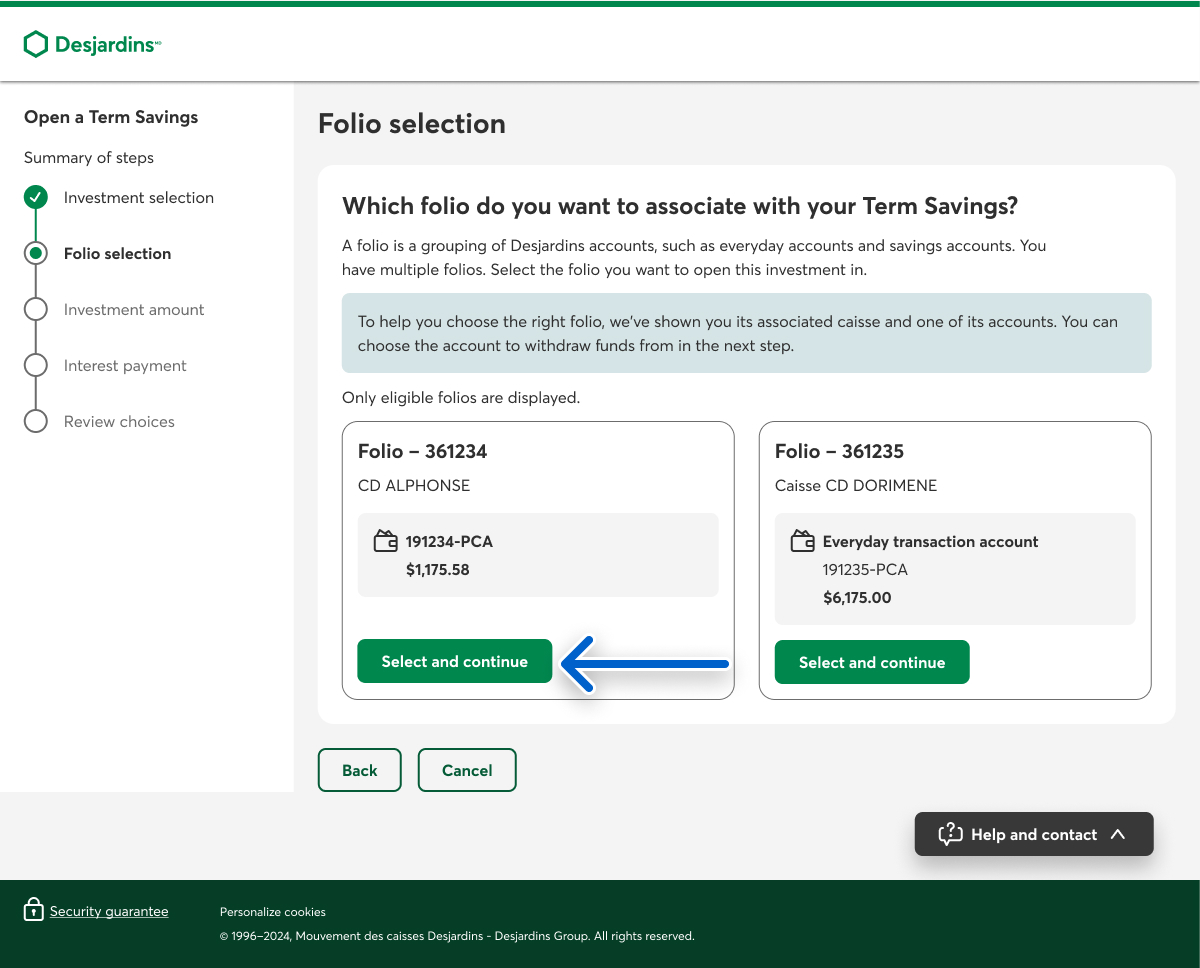Select and continue with Folio 361234
Image resolution: width=1200 pixels, height=968 pixels.
coord(455,662)
